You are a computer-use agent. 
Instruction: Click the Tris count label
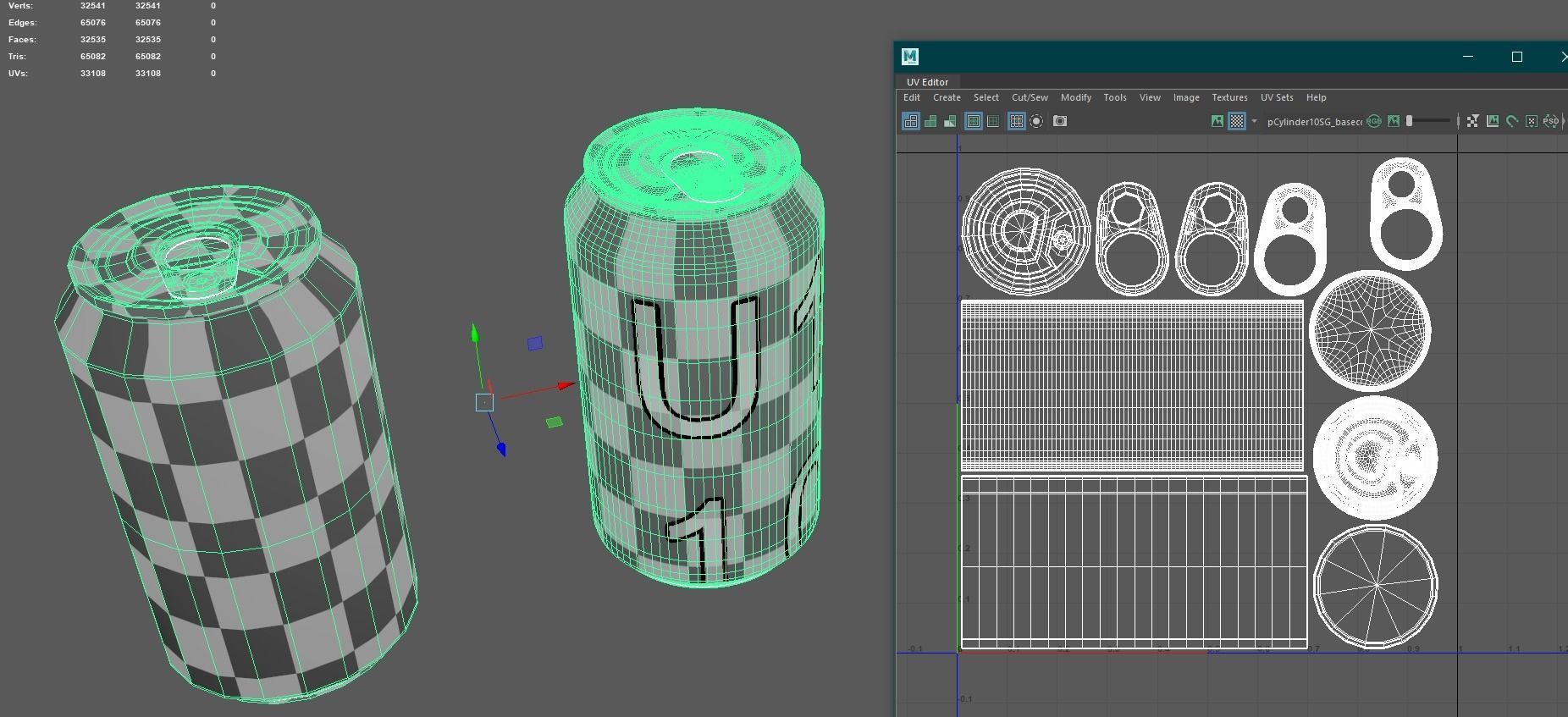(x=18, y=56)
